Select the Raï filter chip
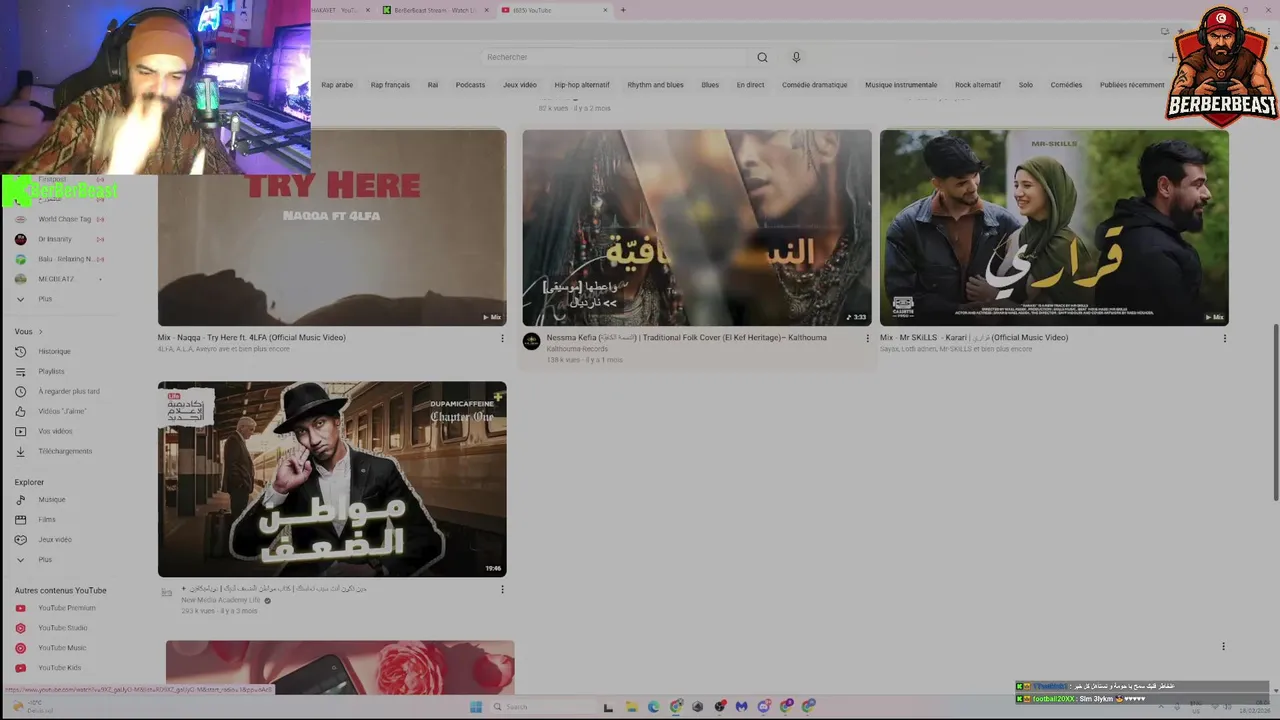This screenshot has height=720, width=1280. coord(433,85)
